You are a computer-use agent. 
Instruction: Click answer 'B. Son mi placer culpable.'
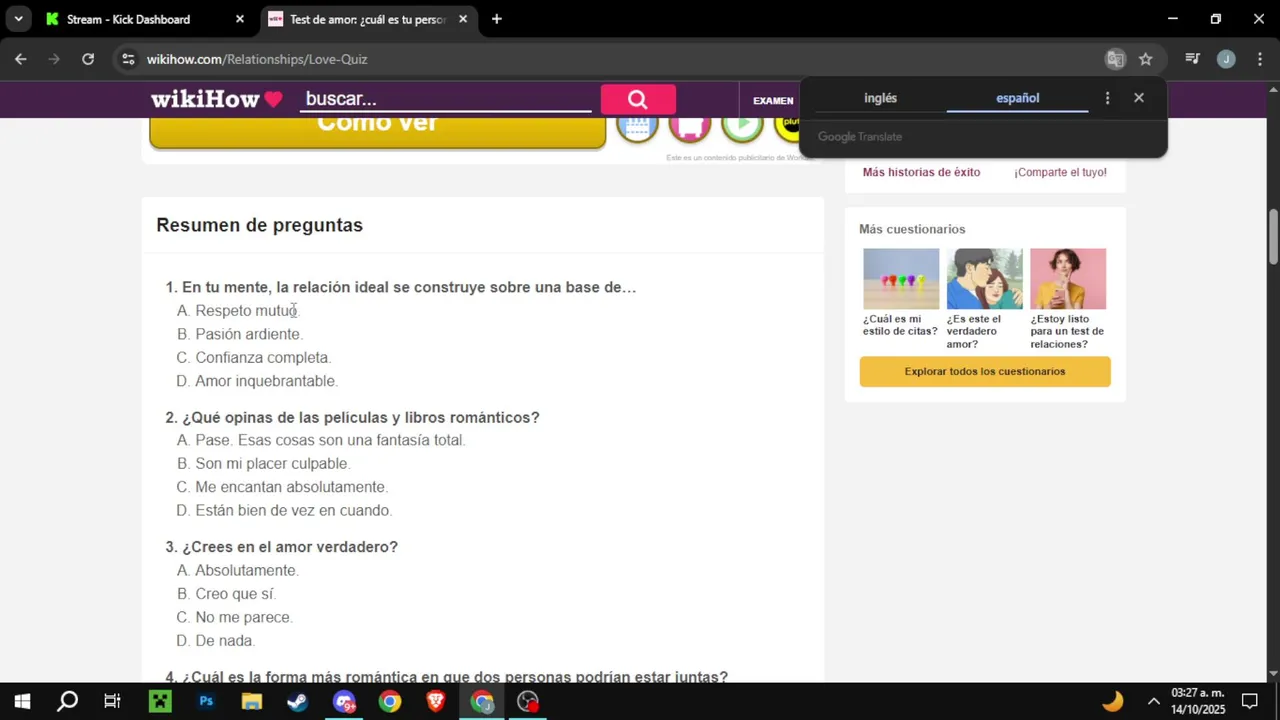pyautogui.click(x=264, y=464)
